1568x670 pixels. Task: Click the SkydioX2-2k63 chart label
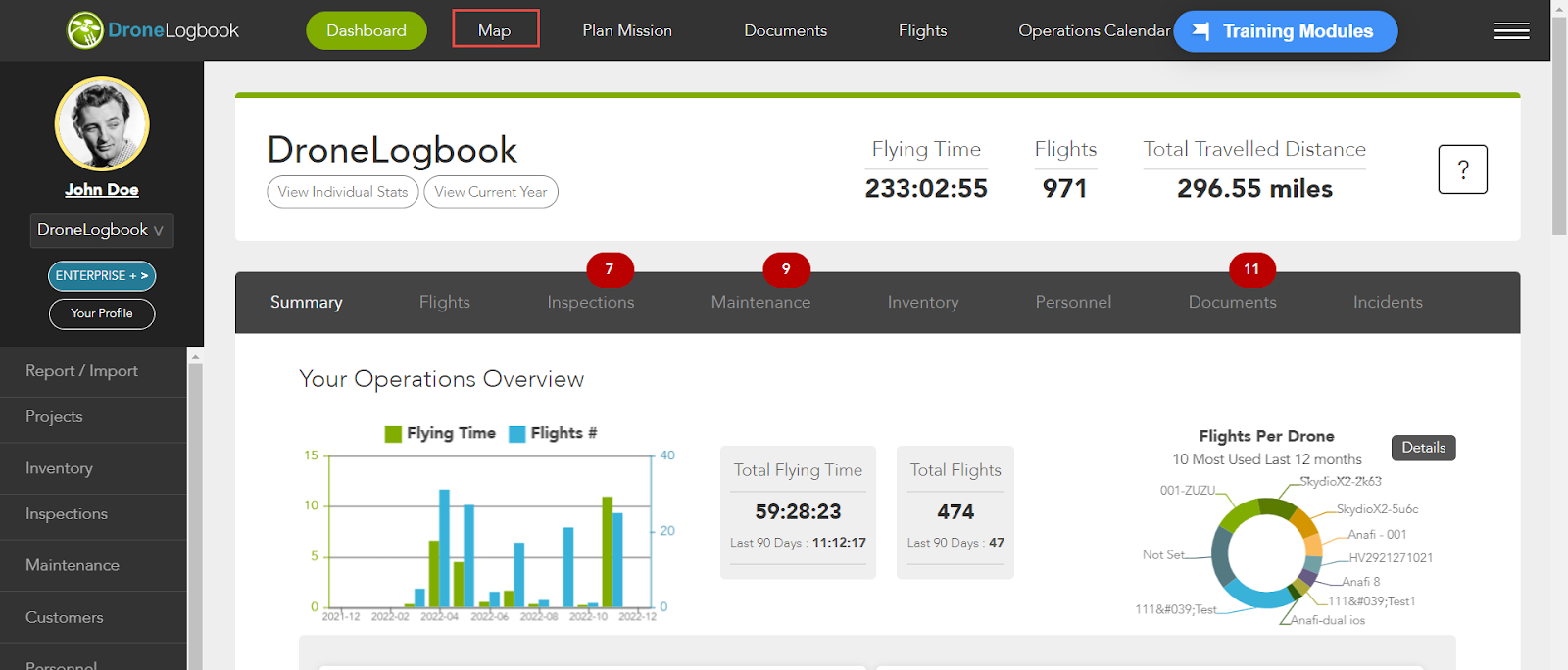[x=1341, y=481]
